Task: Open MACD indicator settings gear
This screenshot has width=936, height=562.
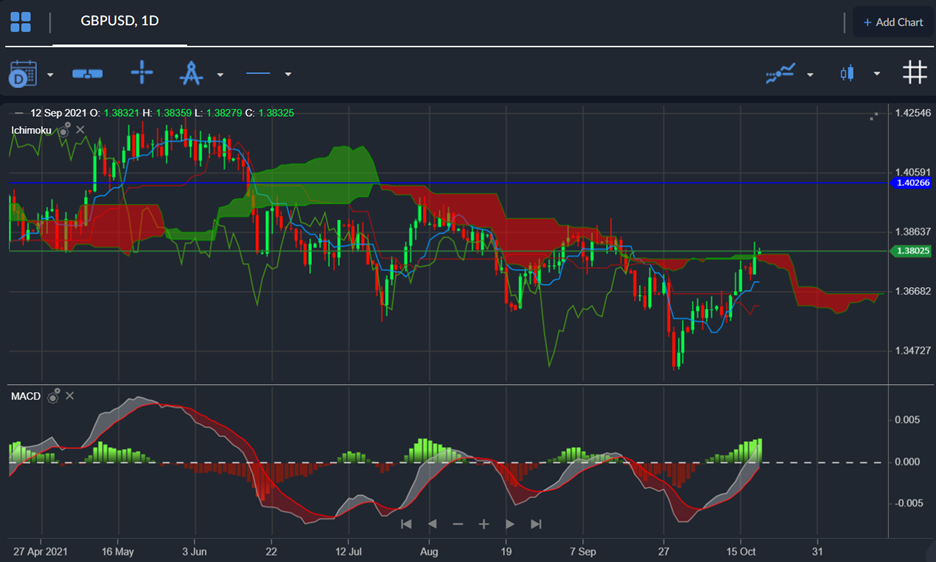Action: point(53,395)
